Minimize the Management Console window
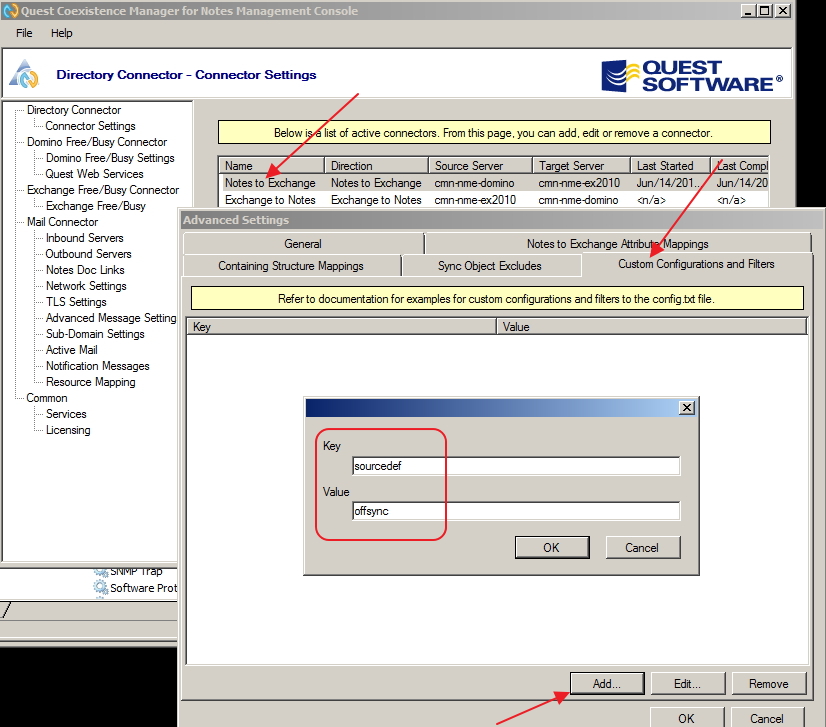 click(749, 11)
